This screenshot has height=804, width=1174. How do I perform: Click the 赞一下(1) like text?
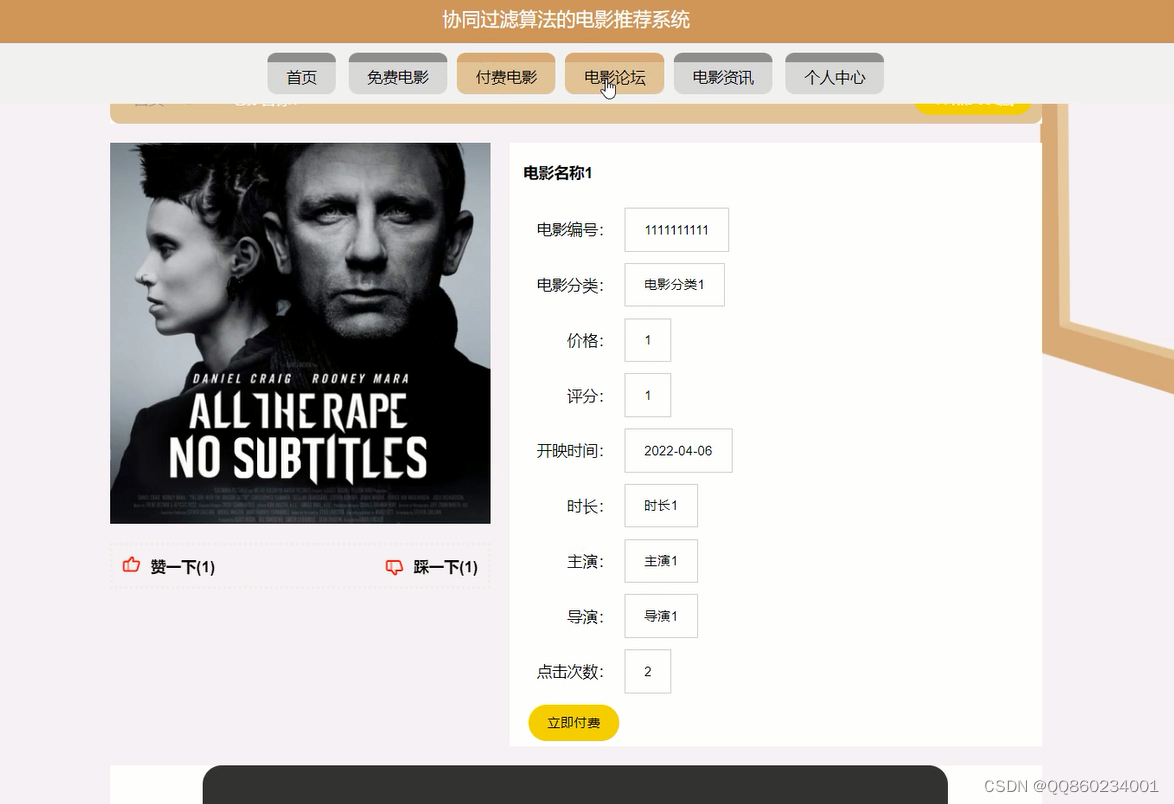tap(183, 567)
